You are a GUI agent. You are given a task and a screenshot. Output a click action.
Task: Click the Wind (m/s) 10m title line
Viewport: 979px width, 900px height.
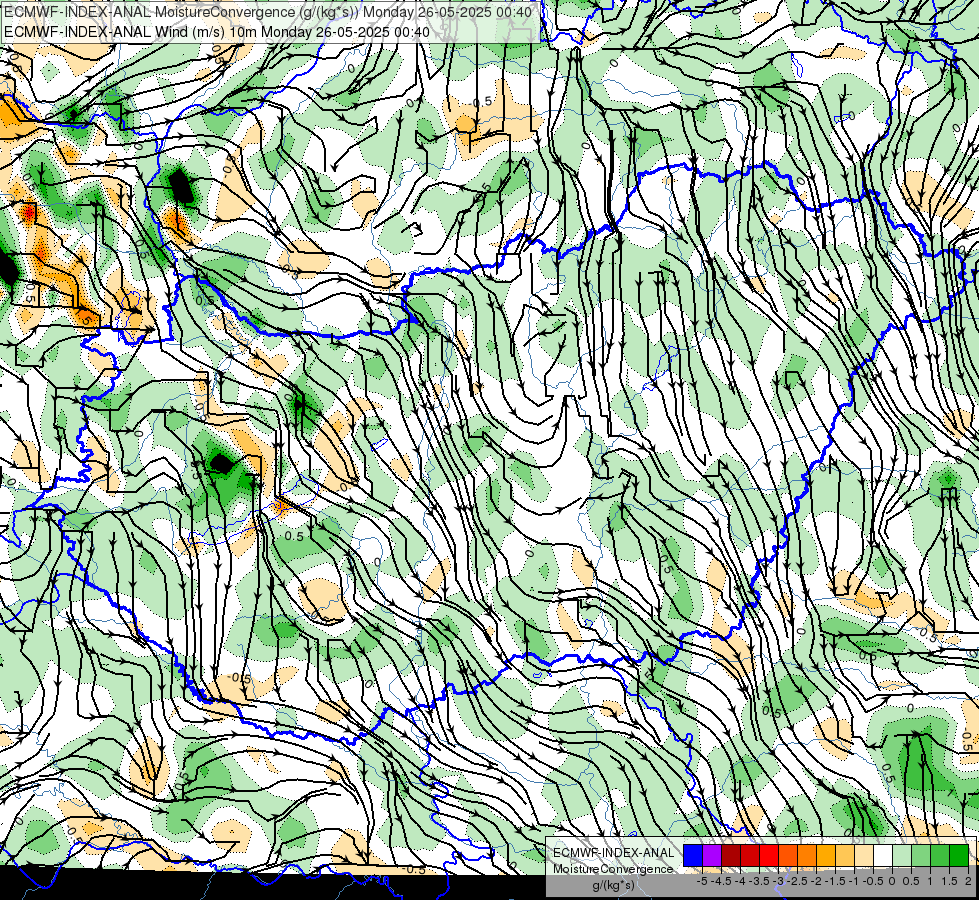coord(217,31)
